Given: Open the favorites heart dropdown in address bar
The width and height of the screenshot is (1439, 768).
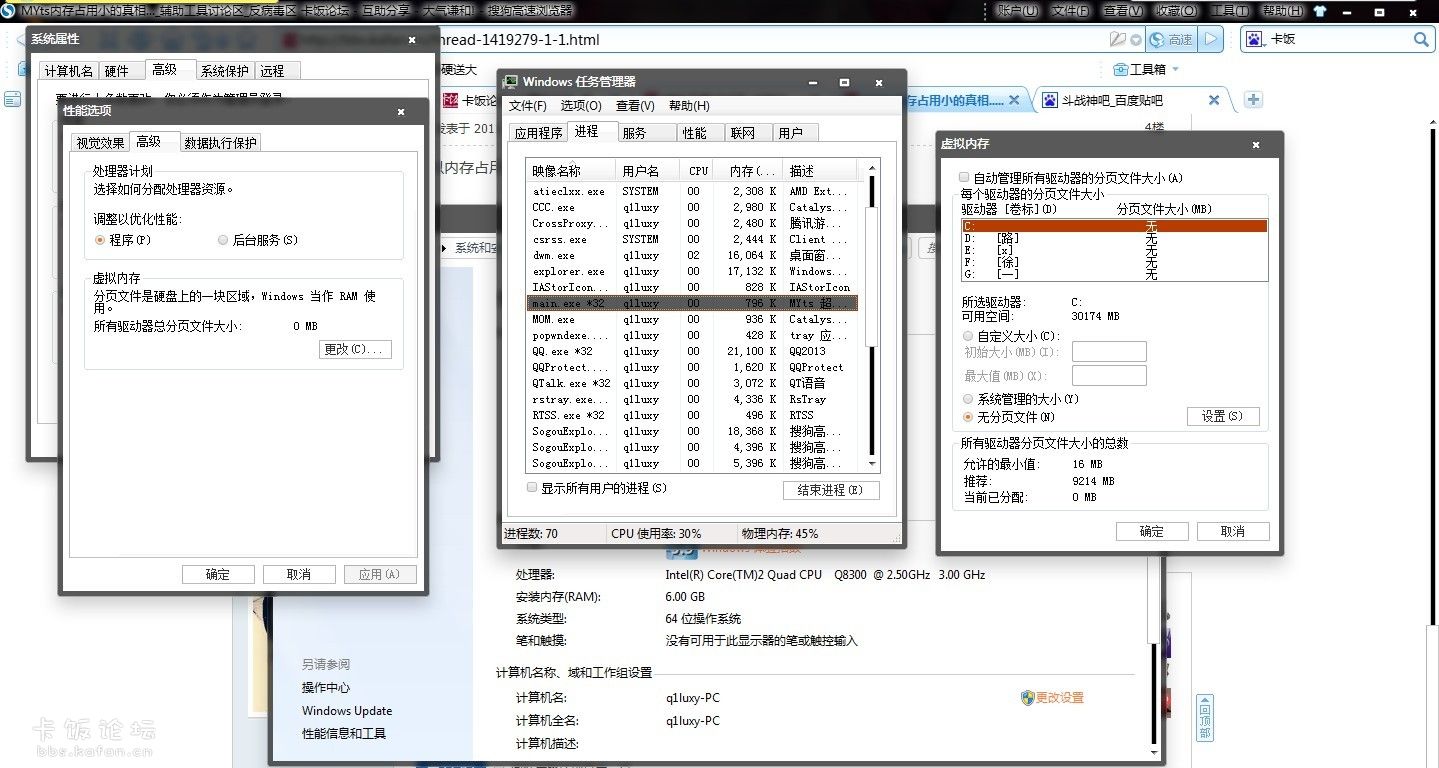Looking at the screenshot, I should click(x=1135, y=39).
